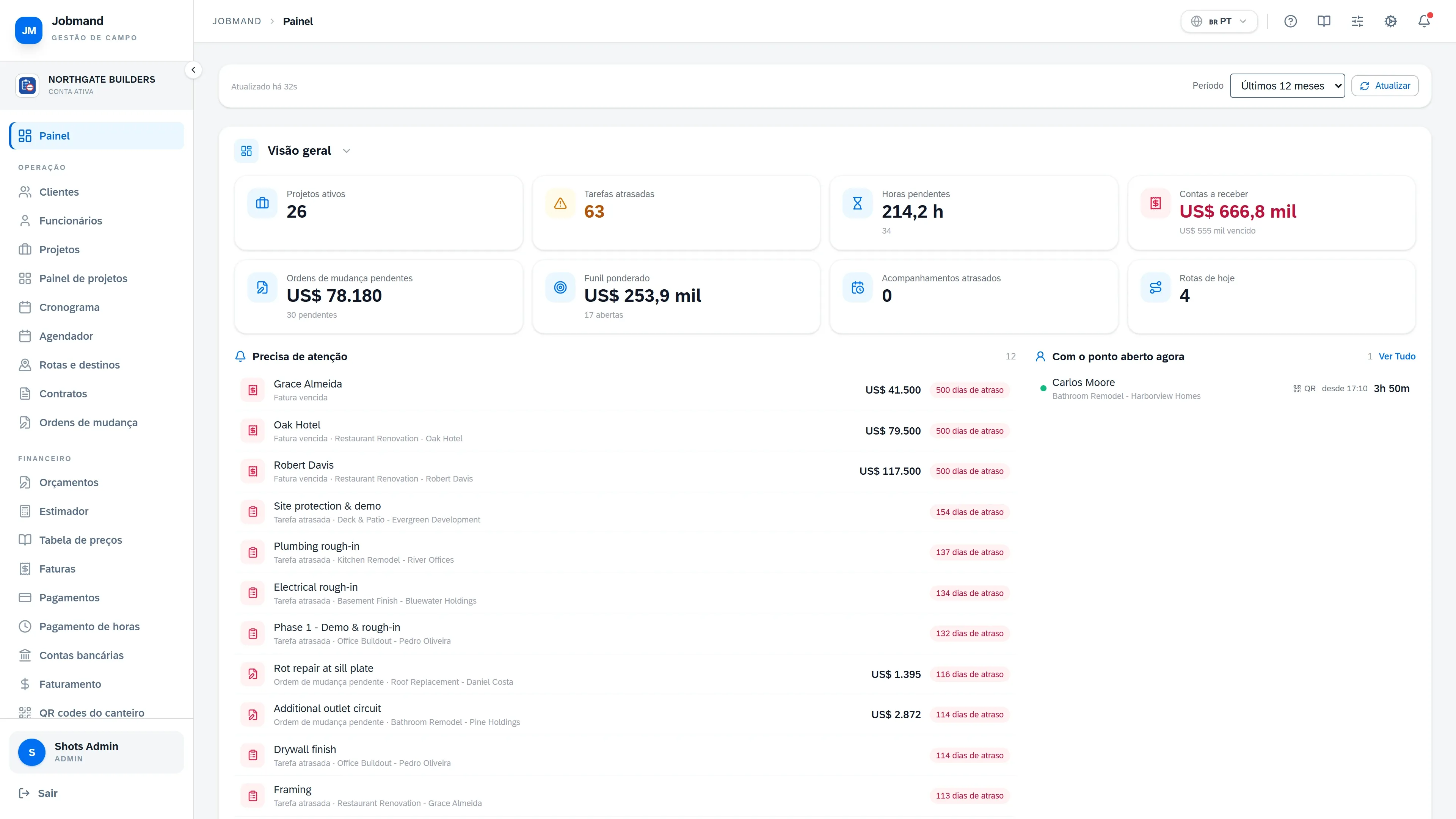Click the Shots Admin avatar
Image resolution: width=1456 pixels, height=819 pixels.
point(31,752)
